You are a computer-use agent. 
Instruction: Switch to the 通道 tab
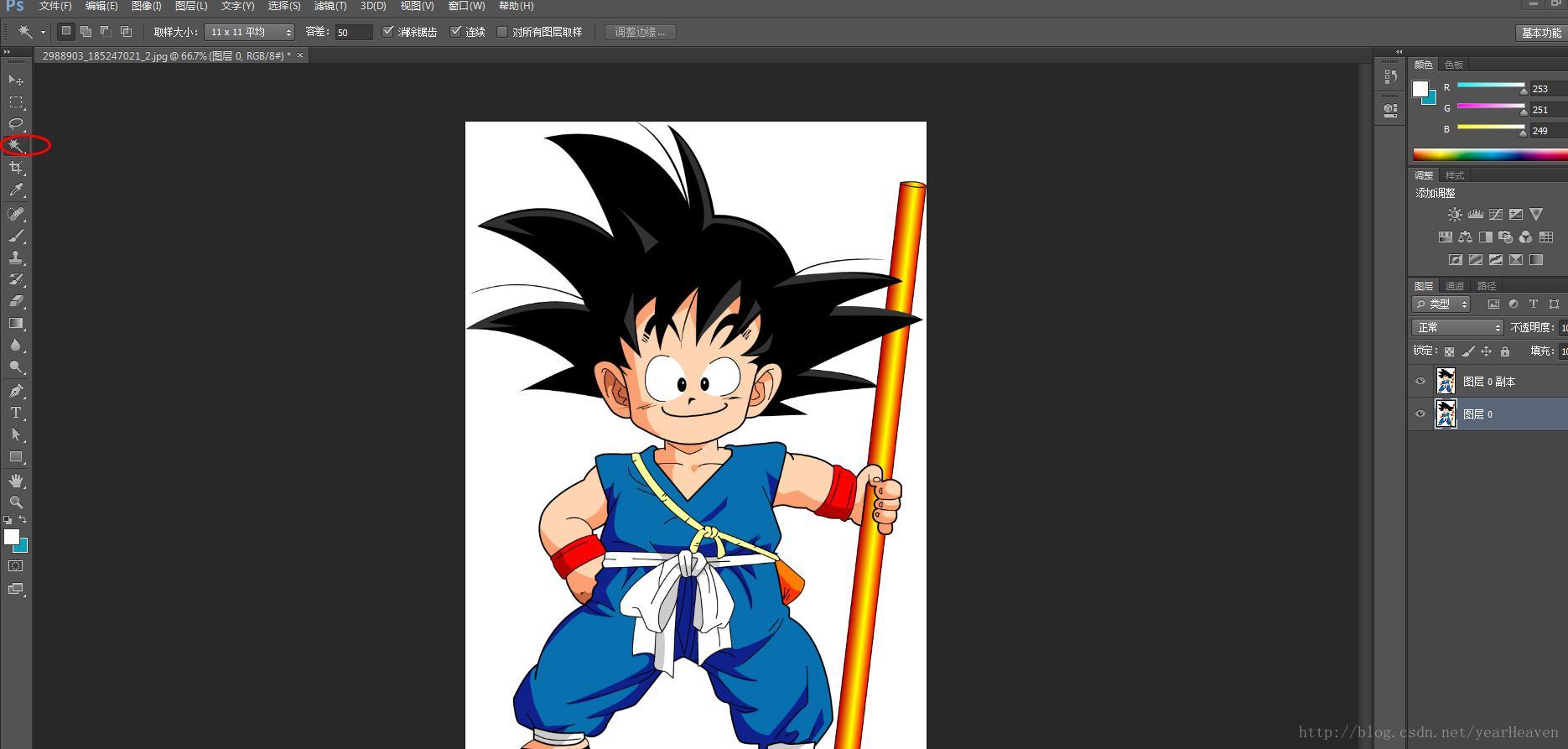pos(1455,286)
